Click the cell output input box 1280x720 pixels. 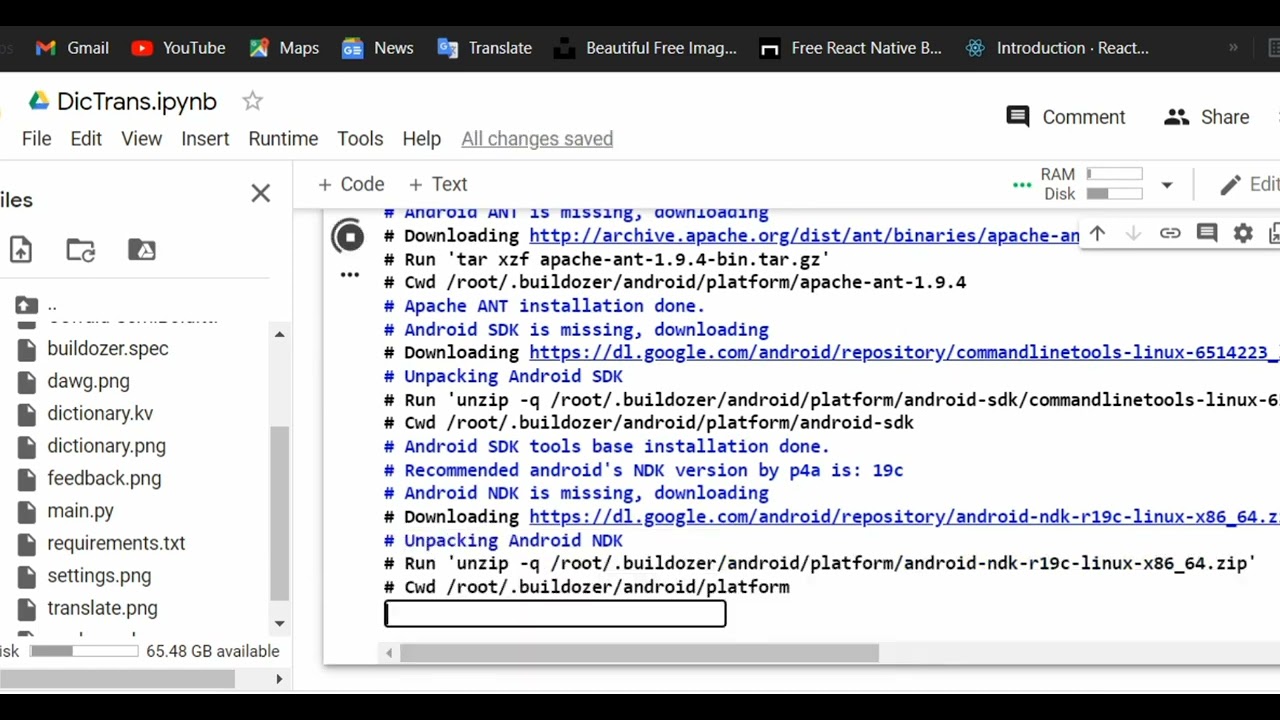pos(555,614)
